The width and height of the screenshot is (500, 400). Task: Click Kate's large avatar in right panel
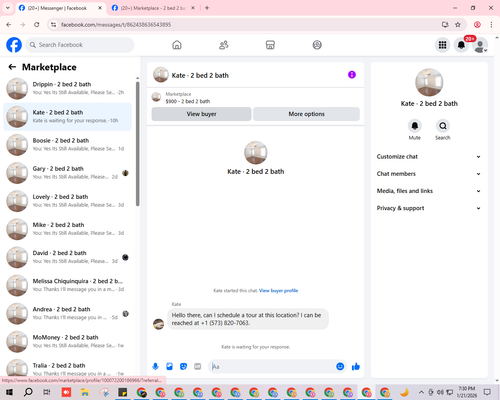pos(429,82)
